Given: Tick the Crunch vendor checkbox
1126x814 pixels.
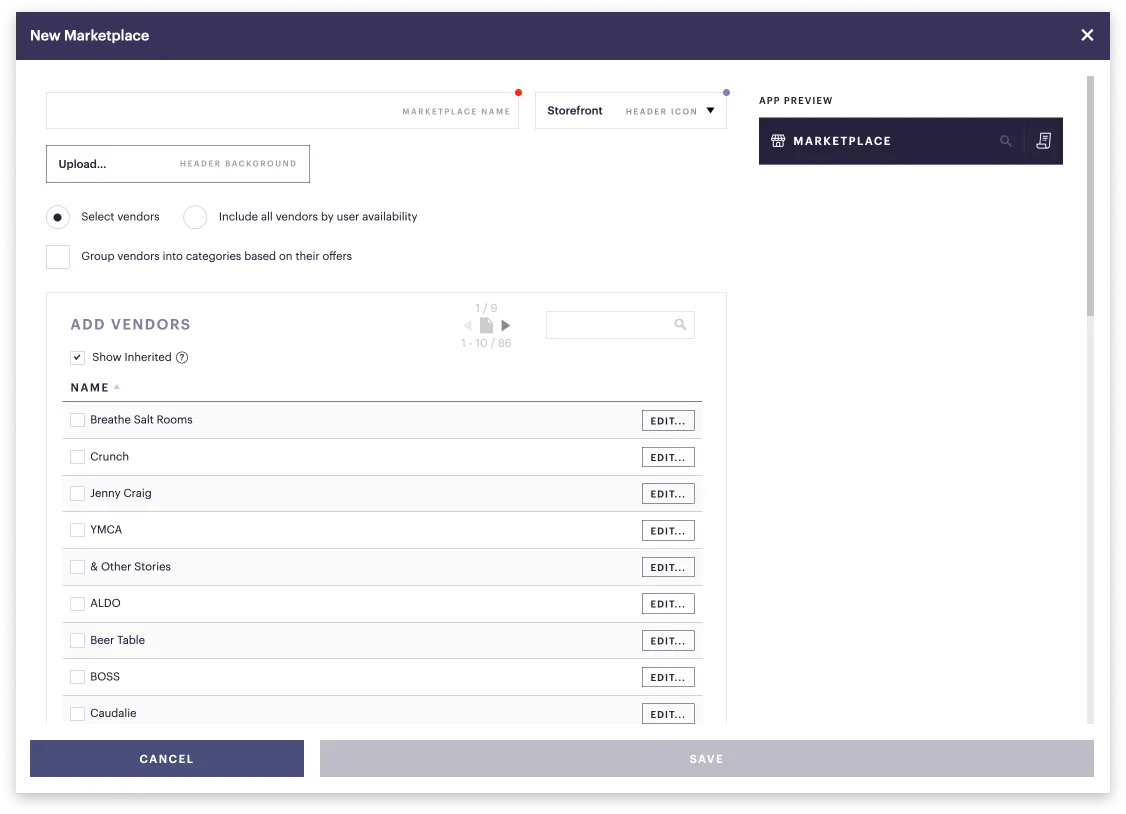Looking at the screenshot, I should (x=78, y=457).
